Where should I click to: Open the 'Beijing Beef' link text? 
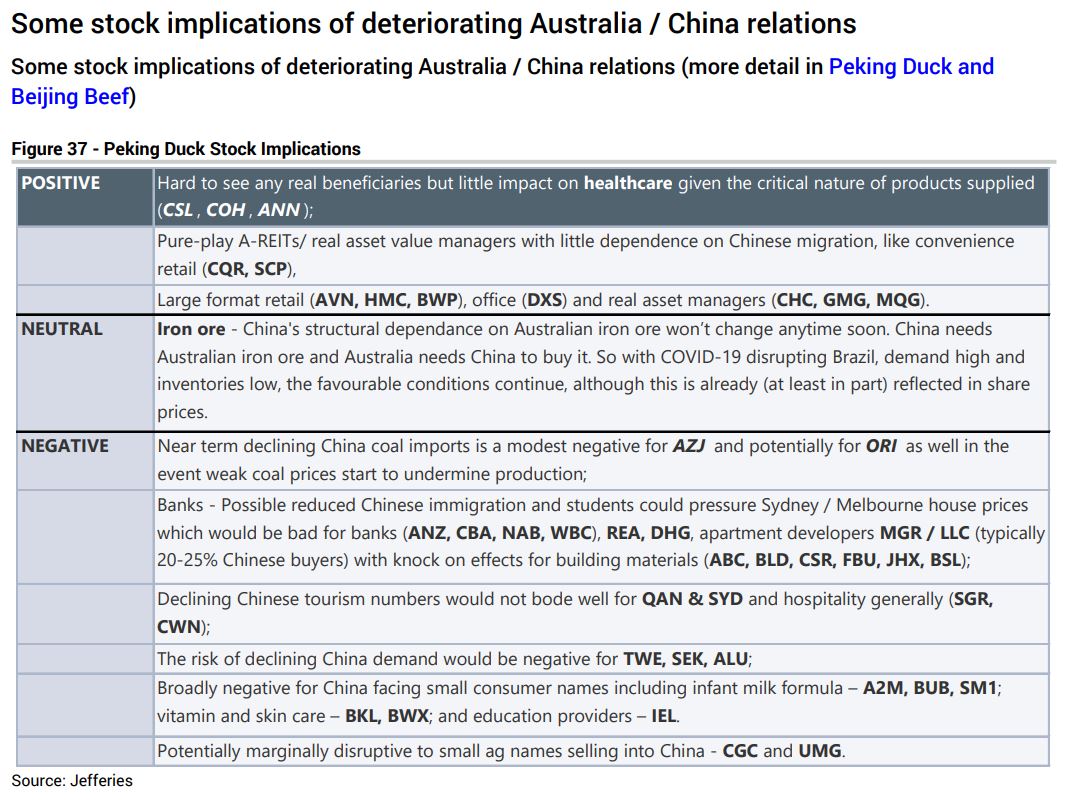tap(70, 97)
